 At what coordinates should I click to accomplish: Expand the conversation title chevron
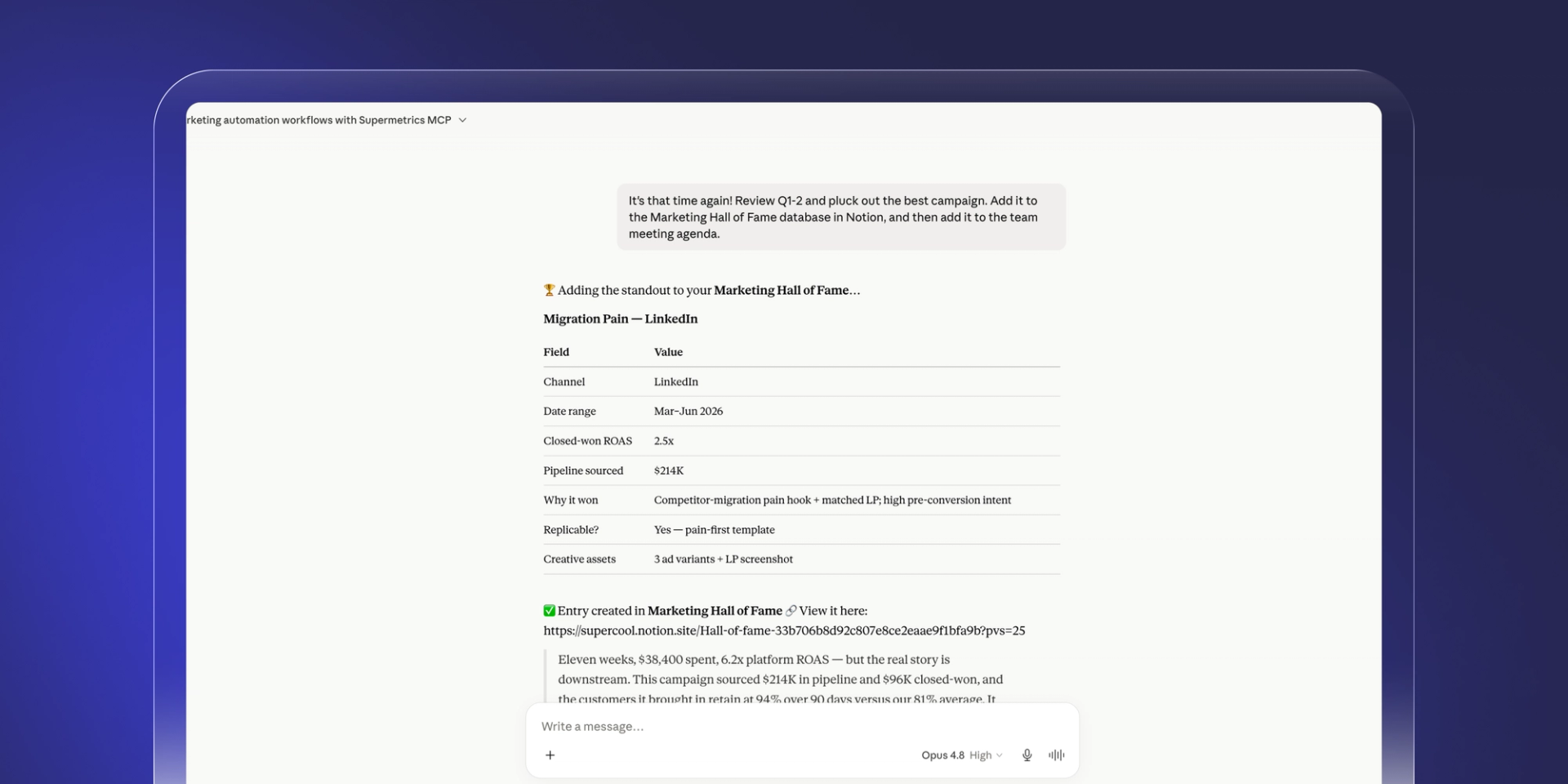pos(462,120)
